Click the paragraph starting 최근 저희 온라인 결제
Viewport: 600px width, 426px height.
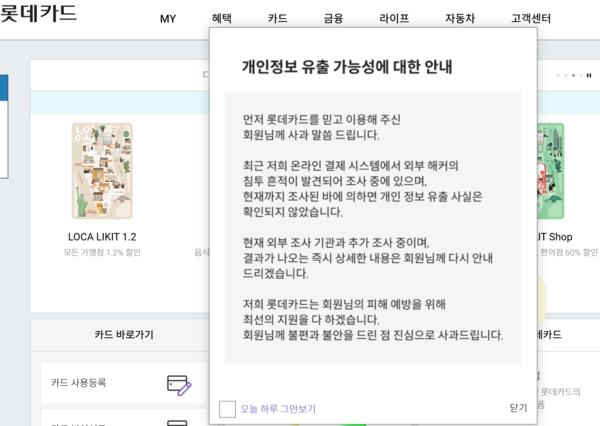coord(362,189)
